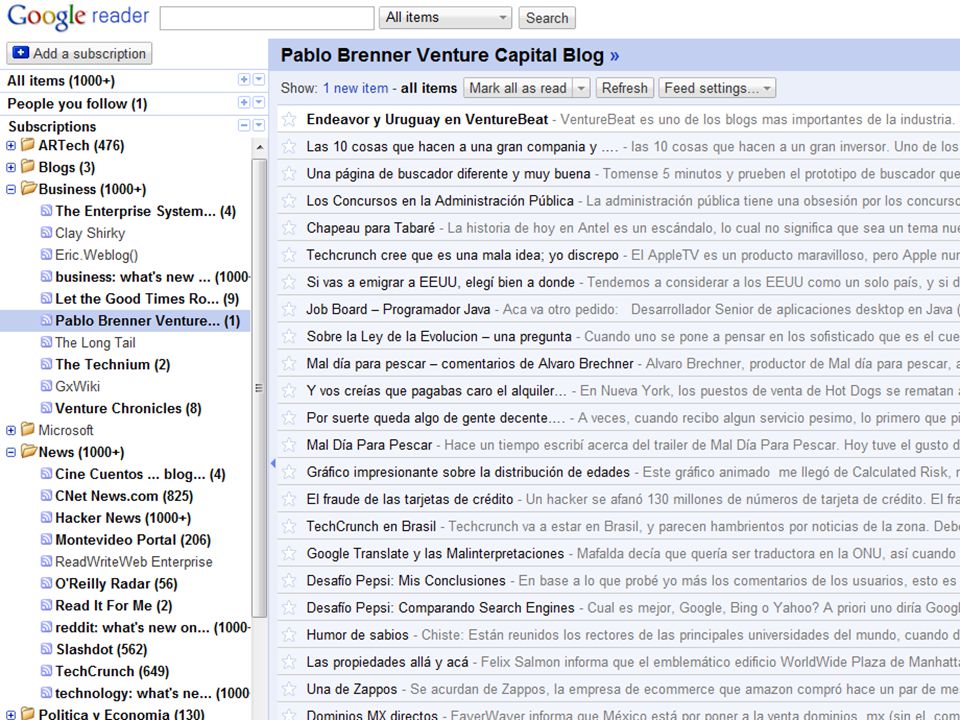Image resolution: width=960 pixels, height=720 pixels.
Task: Star the 'Chapeau para Tabaré' item
Action: point(289,228)
